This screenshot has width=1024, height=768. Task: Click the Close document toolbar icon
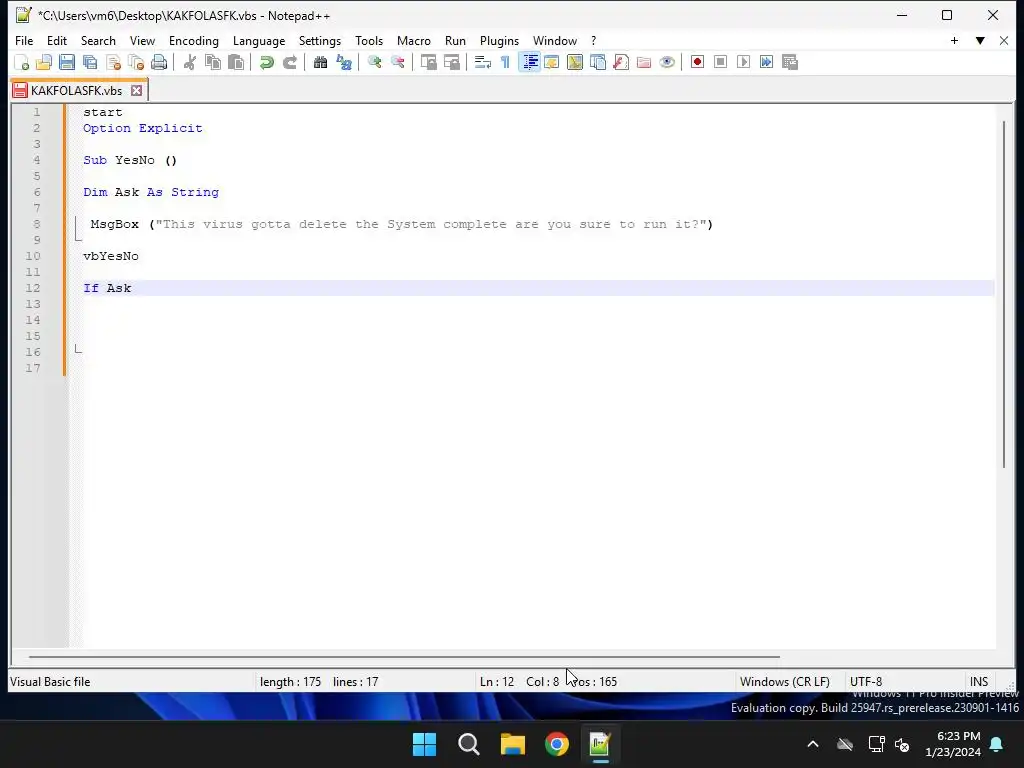tap(114, 62)
